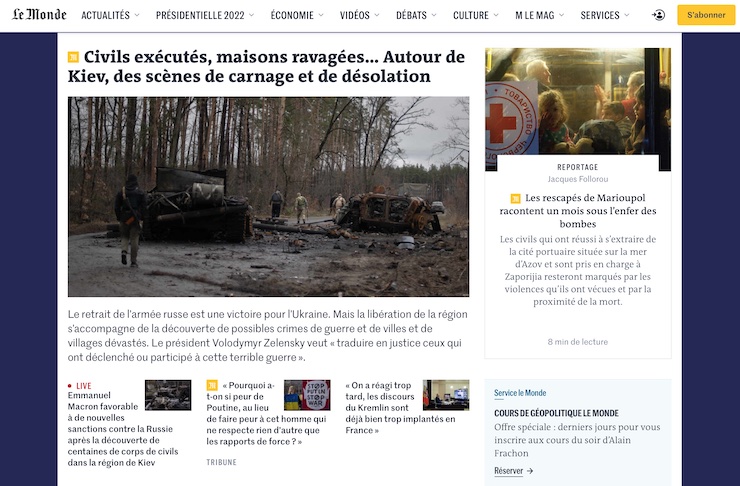Click the red LIVE indicator dot
Screen dimensions: 740x486
tap(70, 385)
